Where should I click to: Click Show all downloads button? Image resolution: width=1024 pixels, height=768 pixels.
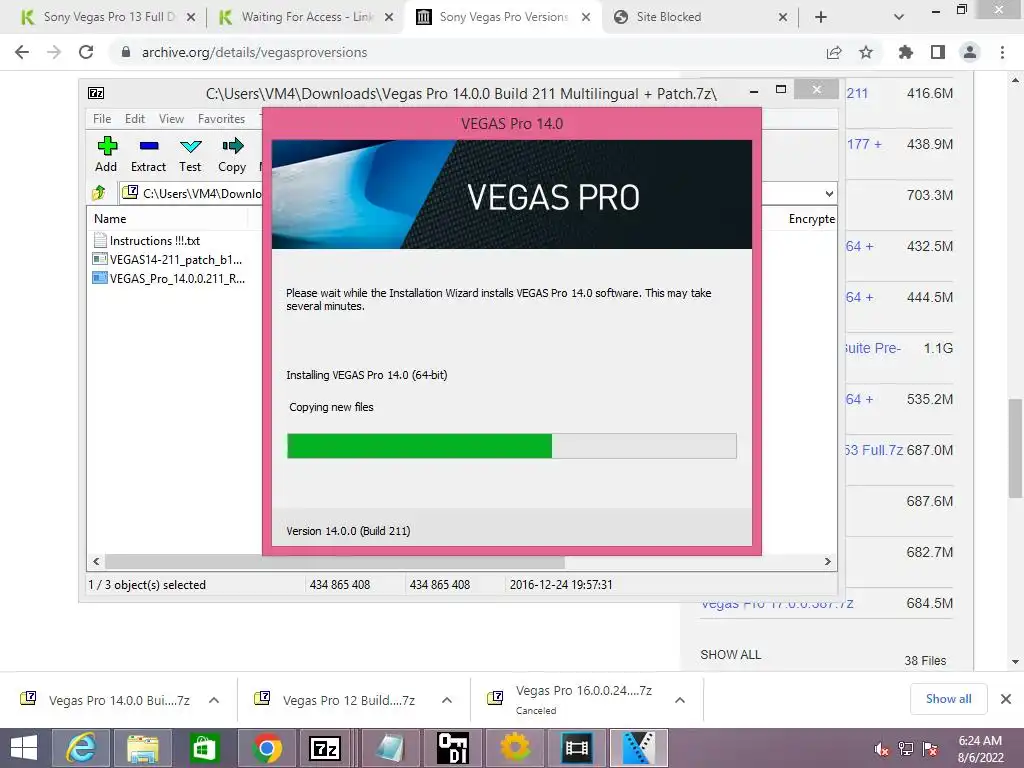(x=948, y=699)
